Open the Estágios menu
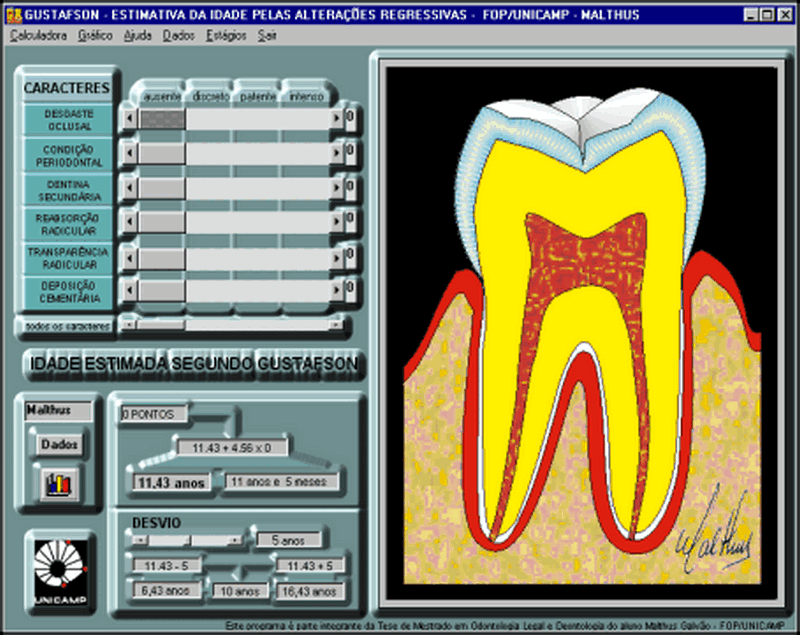This screenshot has height=635, width=800. click(x=226, y=36)
